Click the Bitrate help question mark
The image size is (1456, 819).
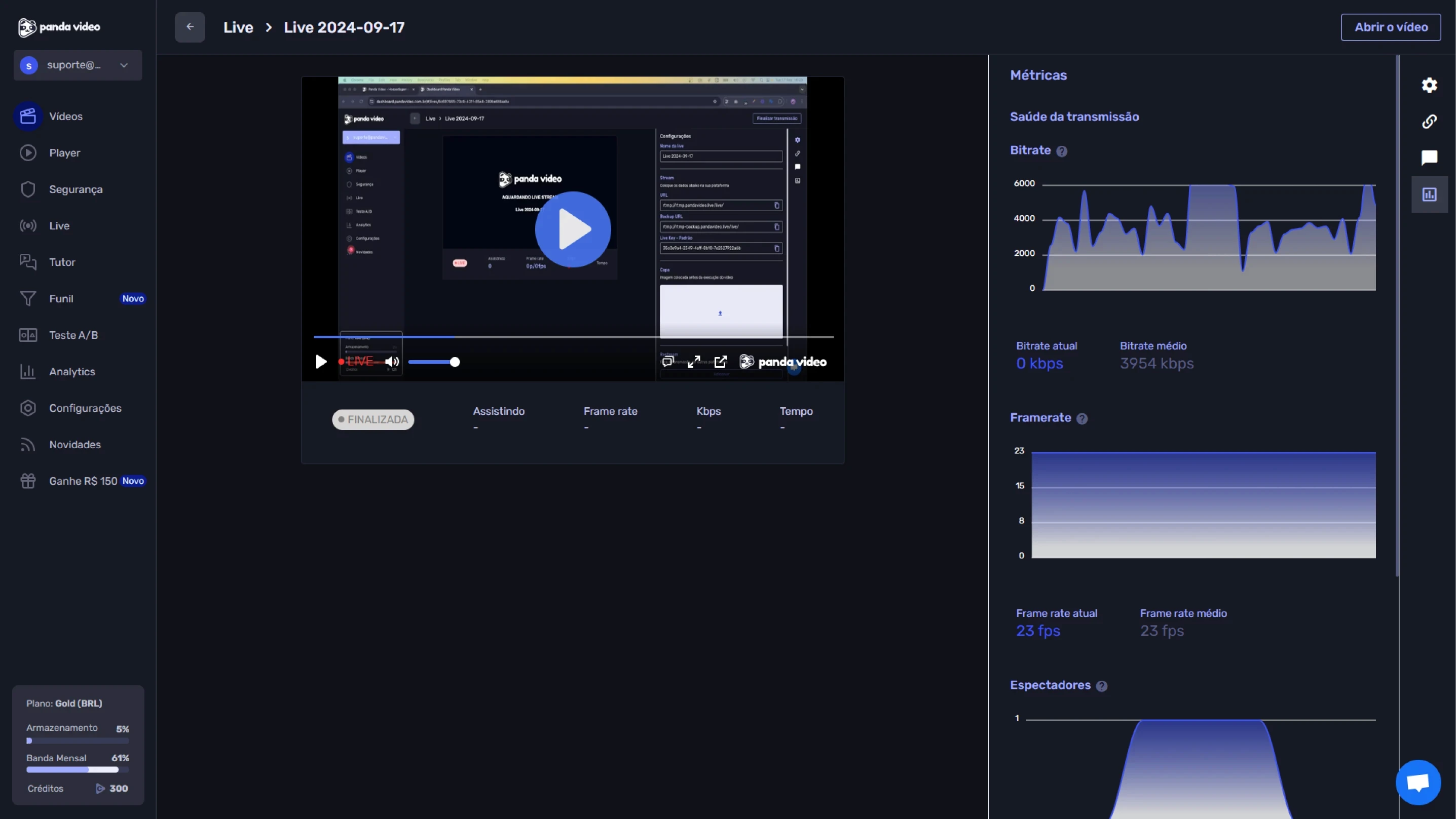(x=1062, y=151)
